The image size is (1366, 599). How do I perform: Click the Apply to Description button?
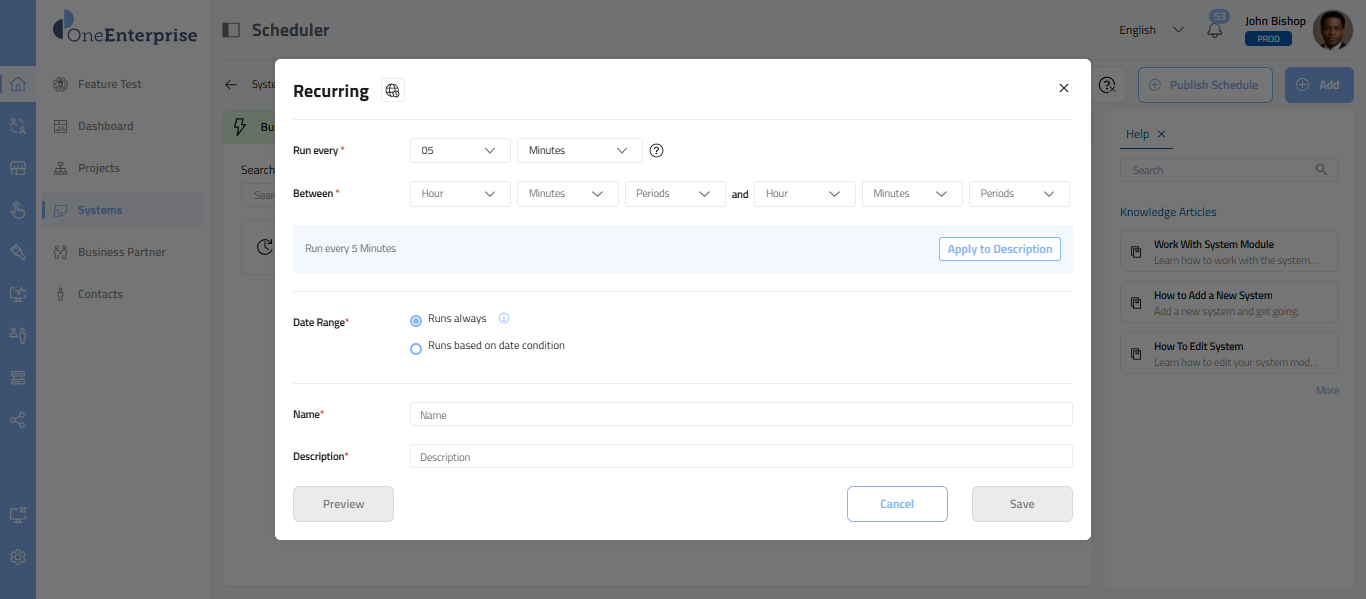click(x=999, y=249)
